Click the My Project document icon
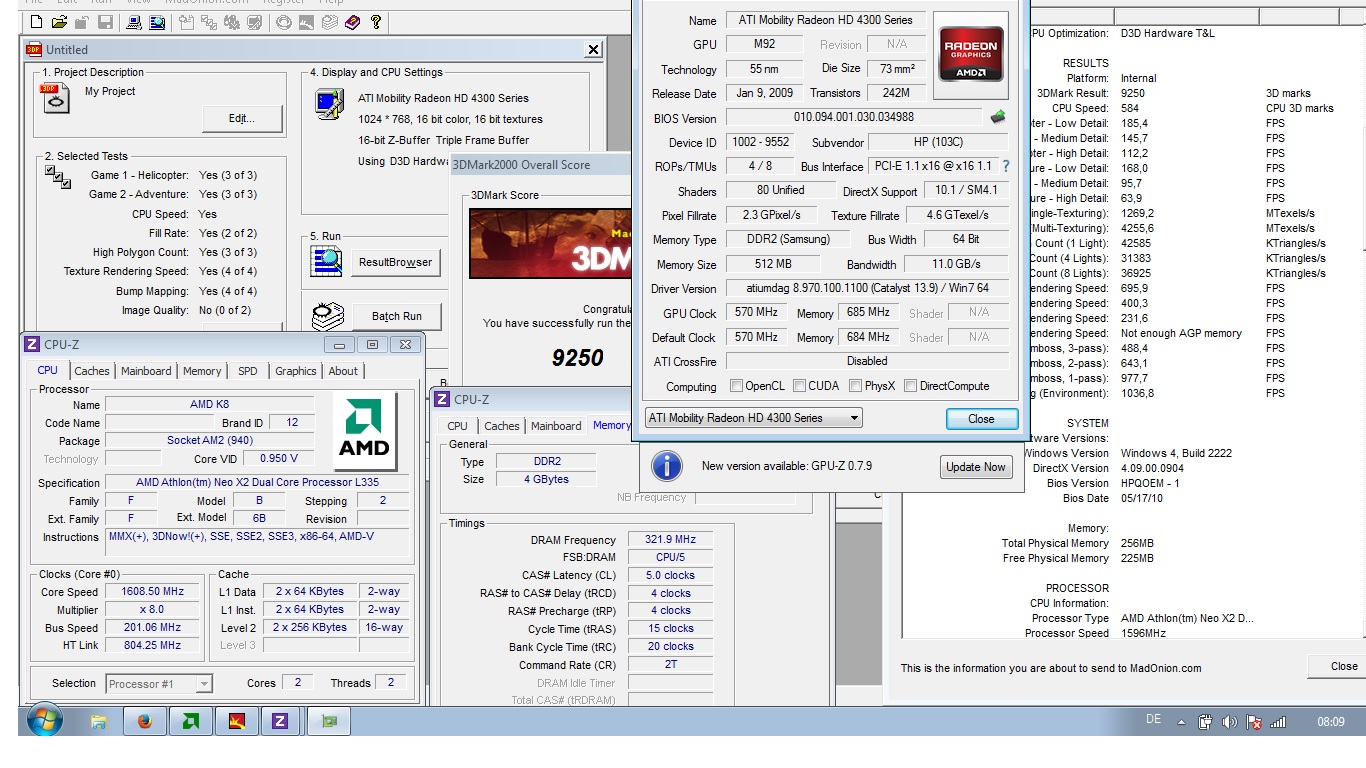1366x768 pixels. [x=55, y=98]
